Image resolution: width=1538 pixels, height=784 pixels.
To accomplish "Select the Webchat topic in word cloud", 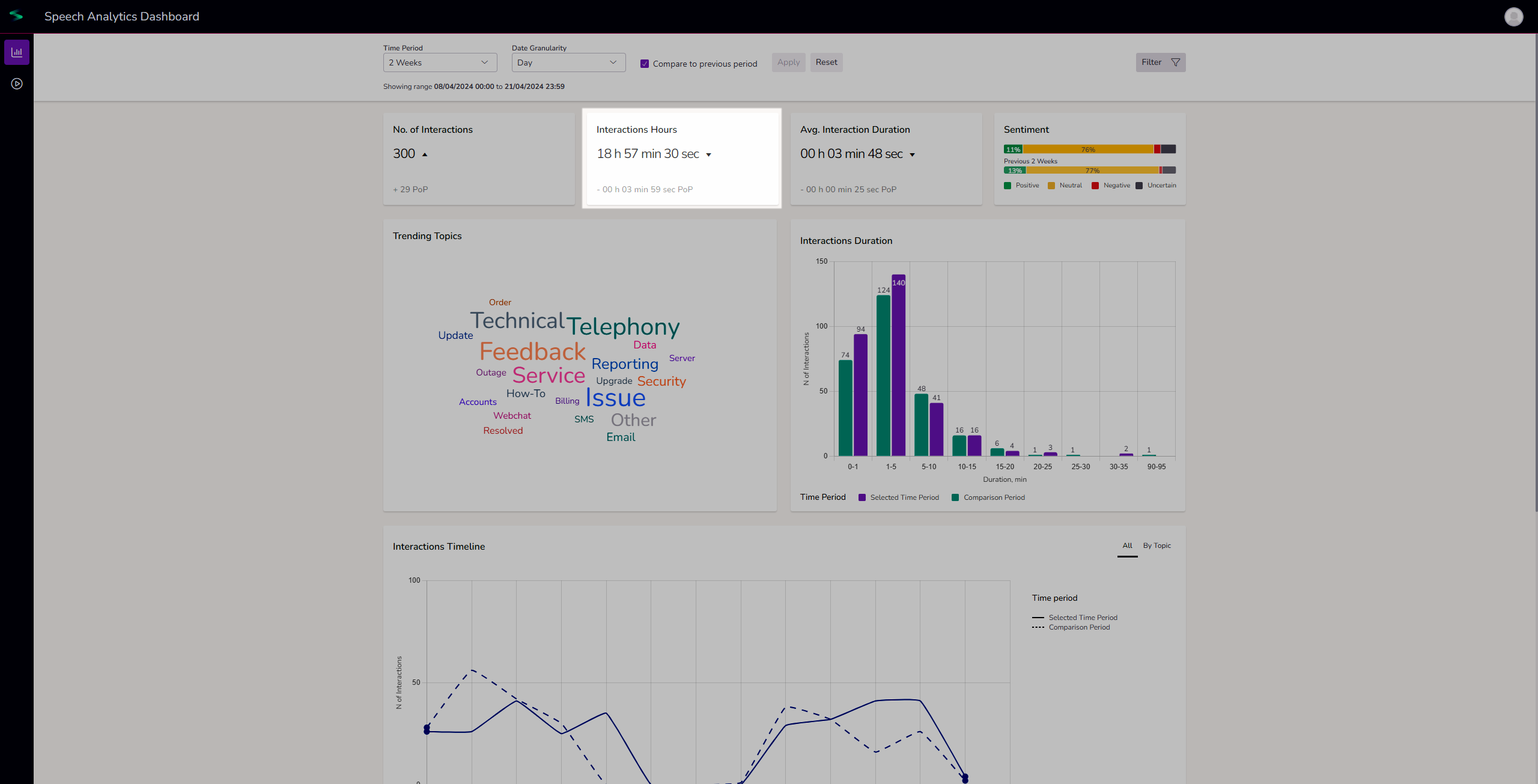I will (x=512, y=416).
